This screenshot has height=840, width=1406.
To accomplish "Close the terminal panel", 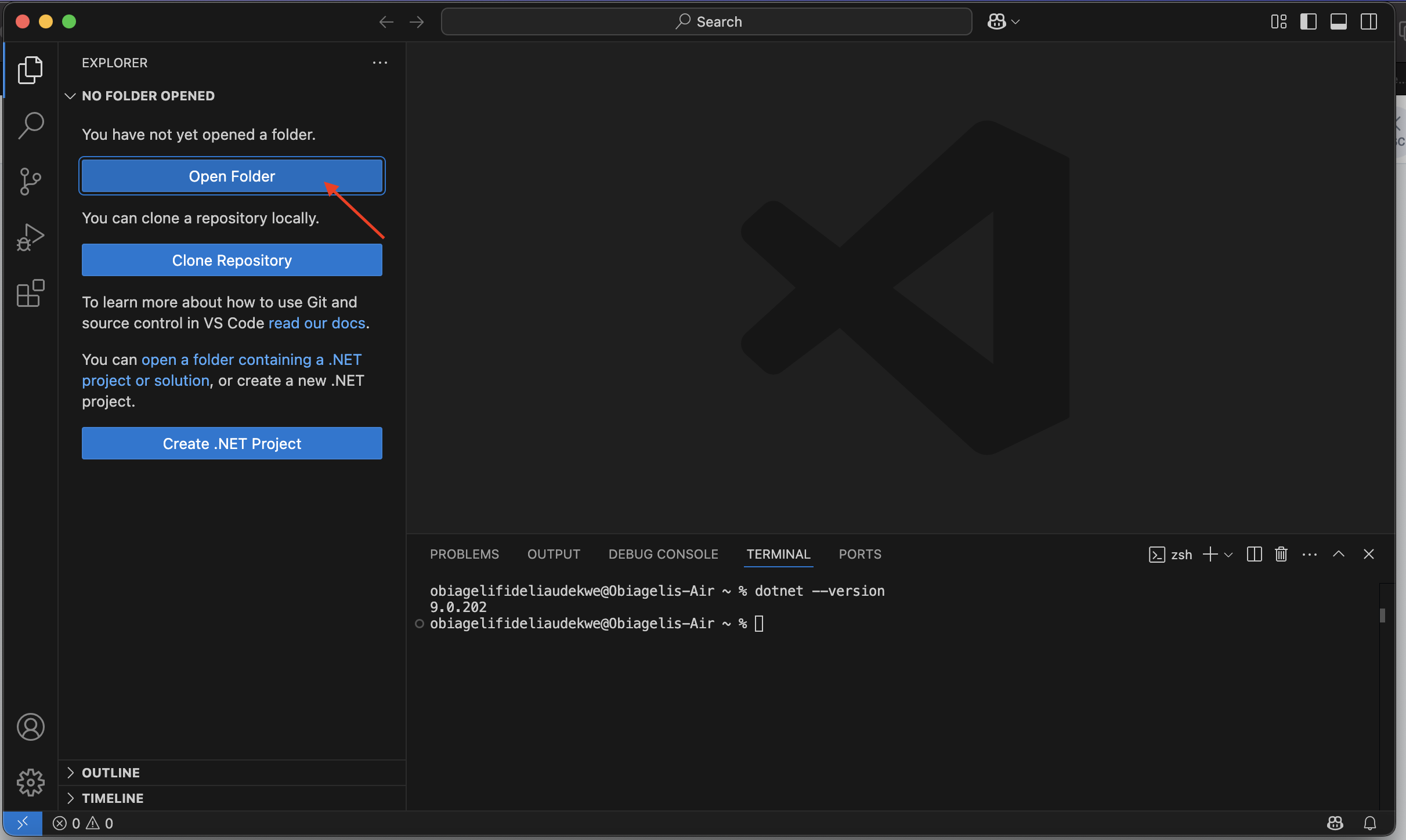I will click(1369, 554).
